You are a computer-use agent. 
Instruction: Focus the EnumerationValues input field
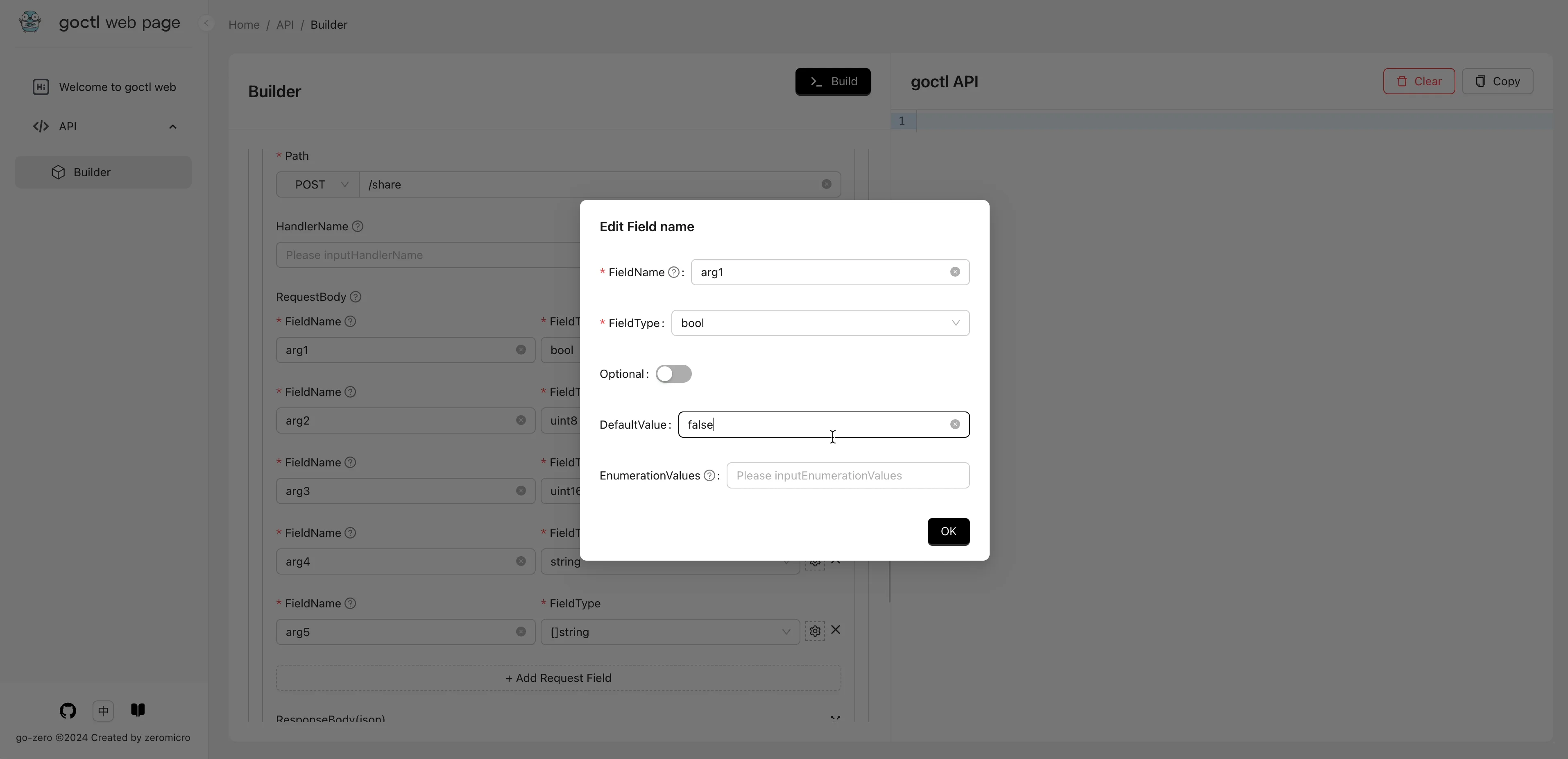[x=847, y=476]
